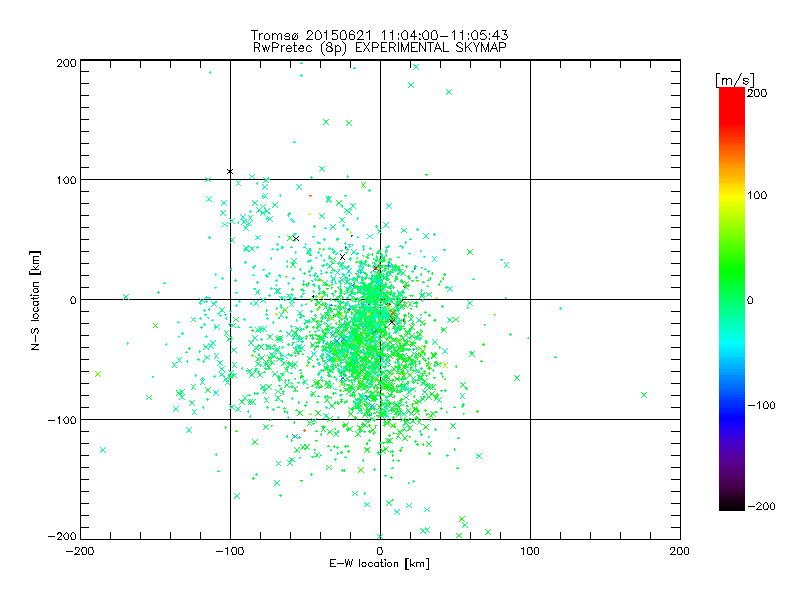The image size is (800, 600).
Task: Click the N-S axis tick label "-100"
Action: point(62,420)
